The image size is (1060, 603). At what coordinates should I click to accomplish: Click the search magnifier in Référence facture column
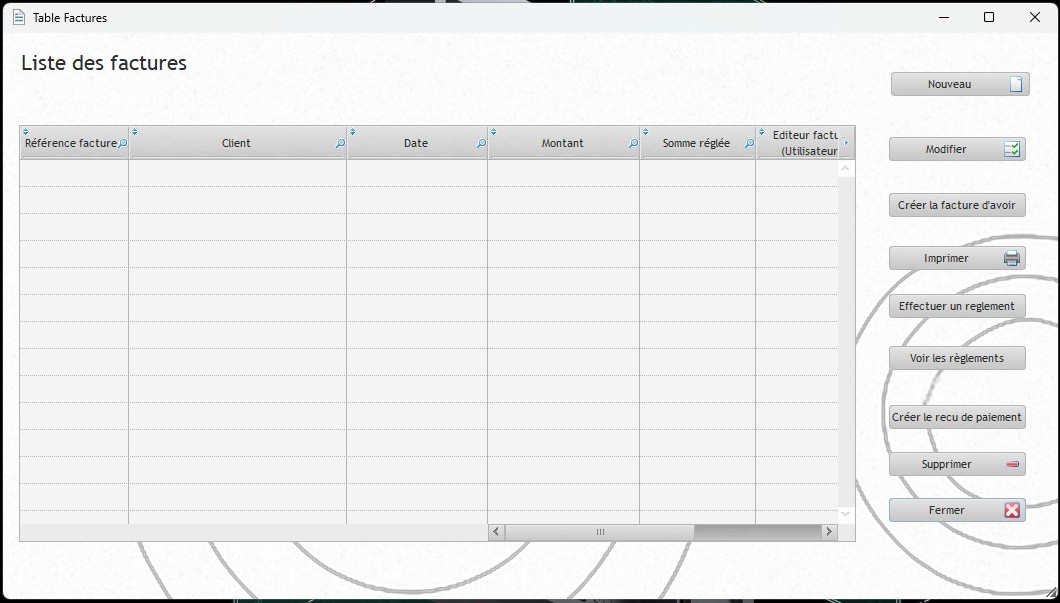[123, 144]
